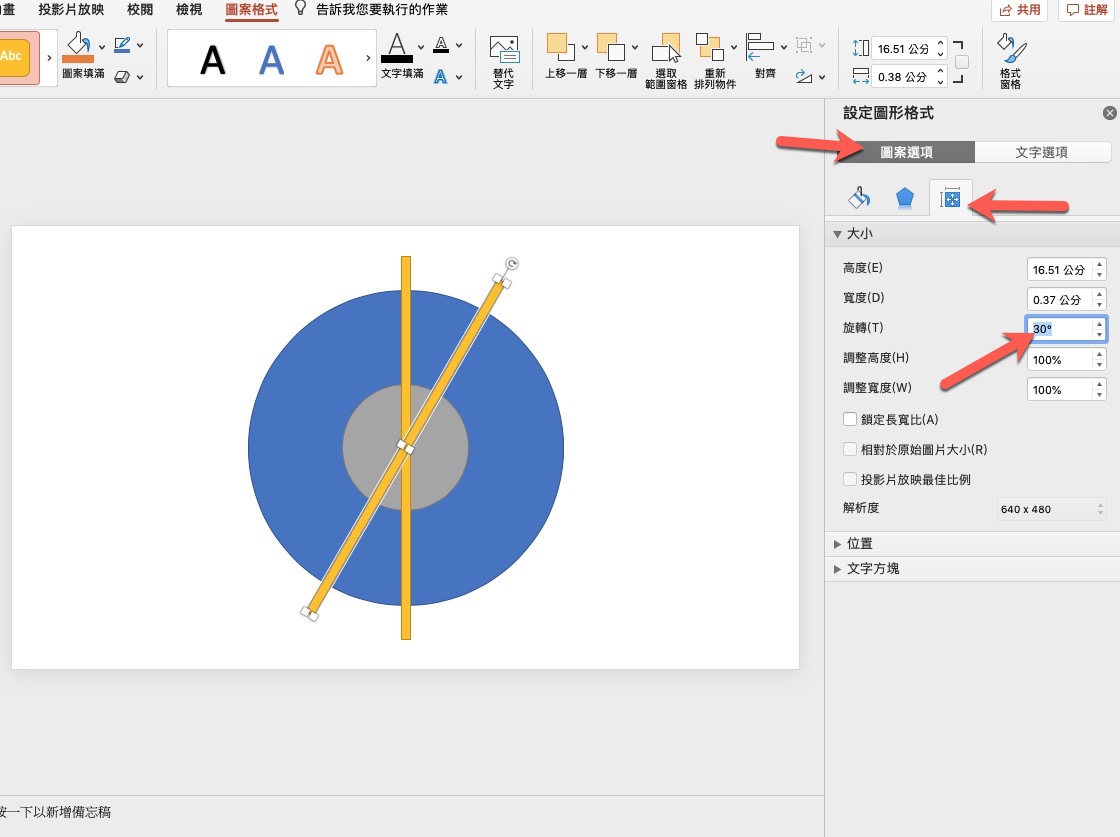This screenshot has height=837, width=1120.
Task: Click the 上移一層 bring forward icon
Action: click(x=561, y=47)
